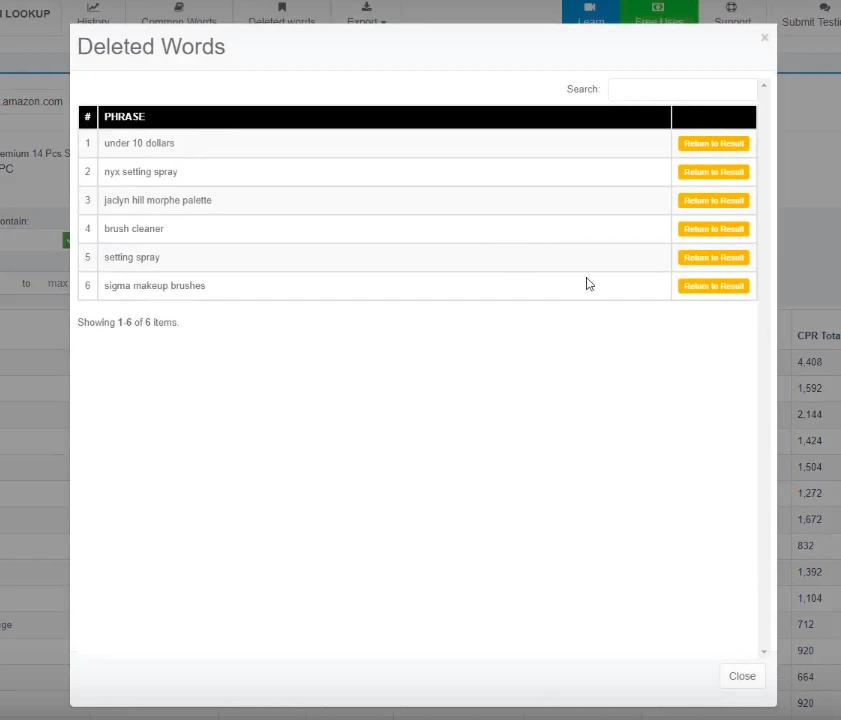The width and height of the screenshot is (841, 720).
Task: Return "under 10 dollars" to results
Action: pyautogui.click(x=713, y=143)
